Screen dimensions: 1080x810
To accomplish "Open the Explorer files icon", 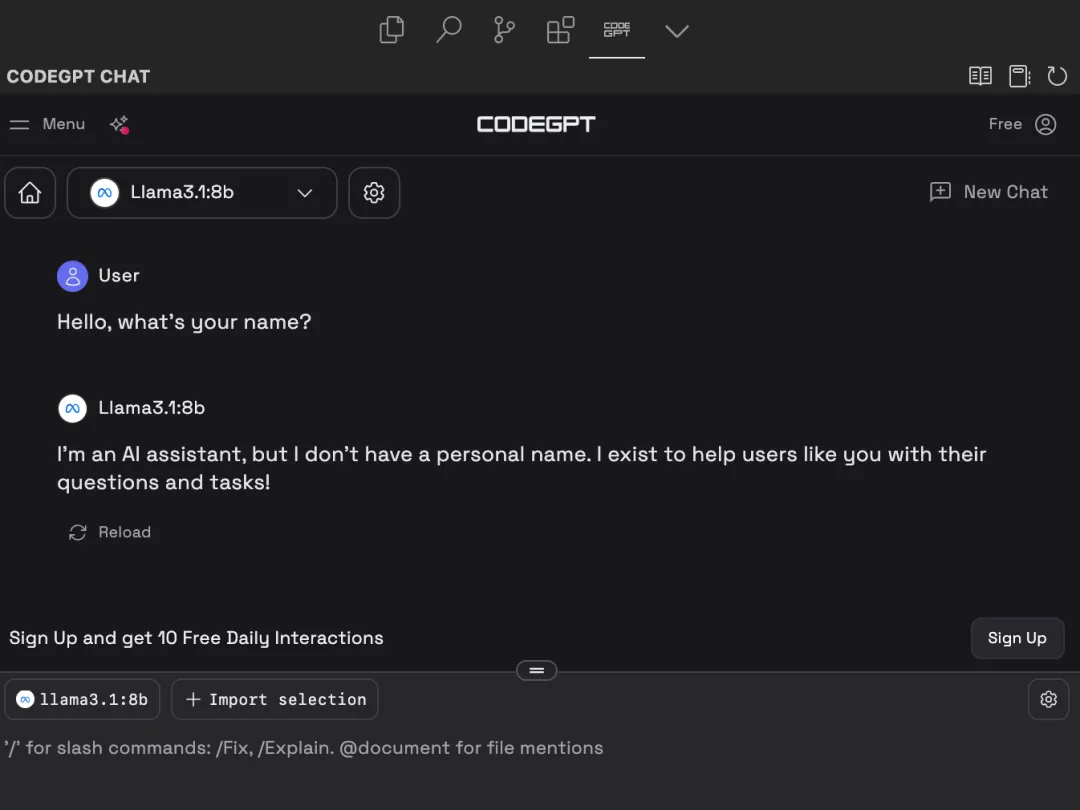I will click(x=392, y=30).
